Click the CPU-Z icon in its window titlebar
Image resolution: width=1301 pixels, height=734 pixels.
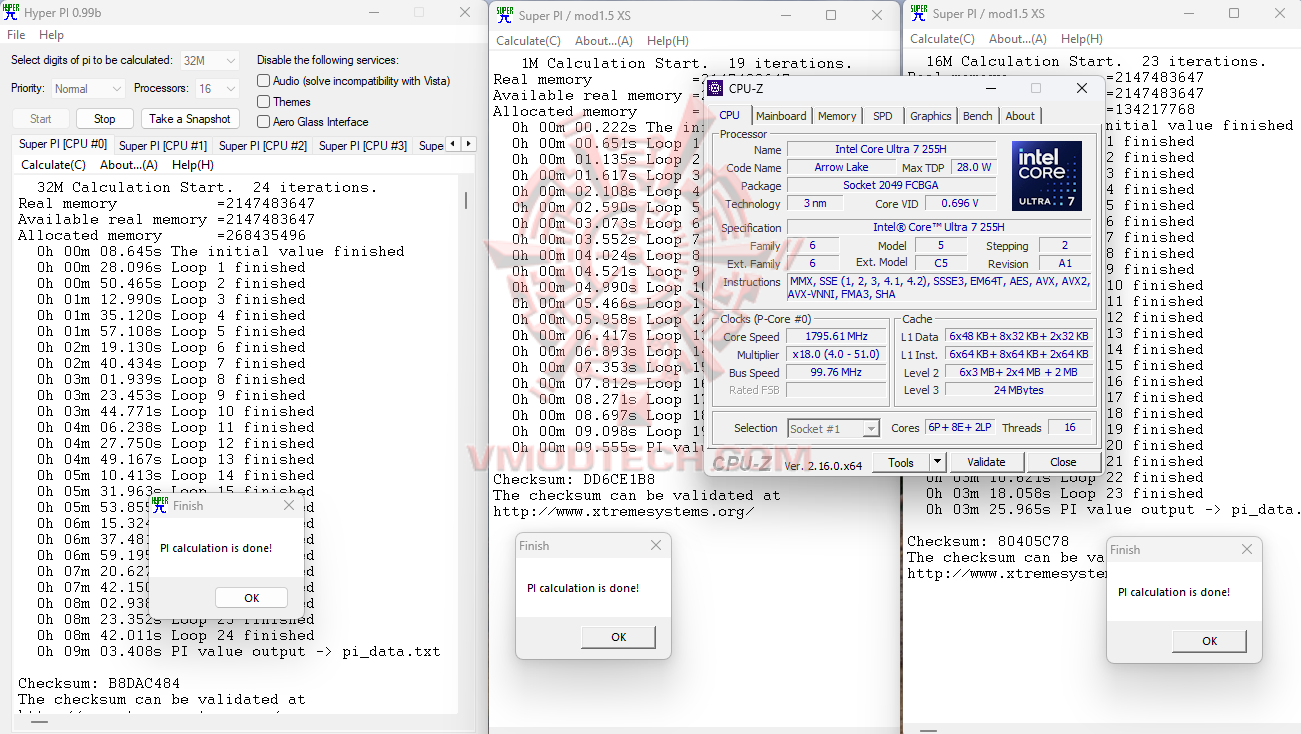pyautogui.click(x=714, y=88)
